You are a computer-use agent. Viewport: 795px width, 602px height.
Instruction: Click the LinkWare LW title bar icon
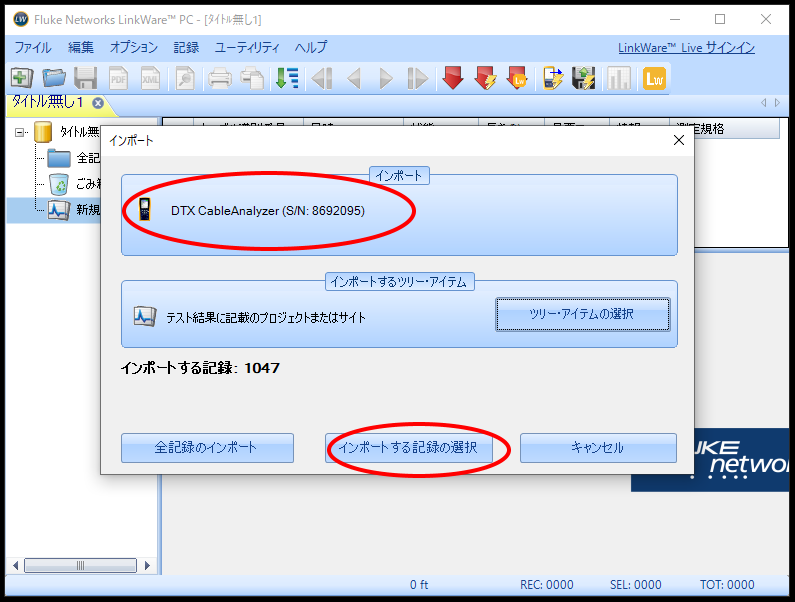coord(21,19)
